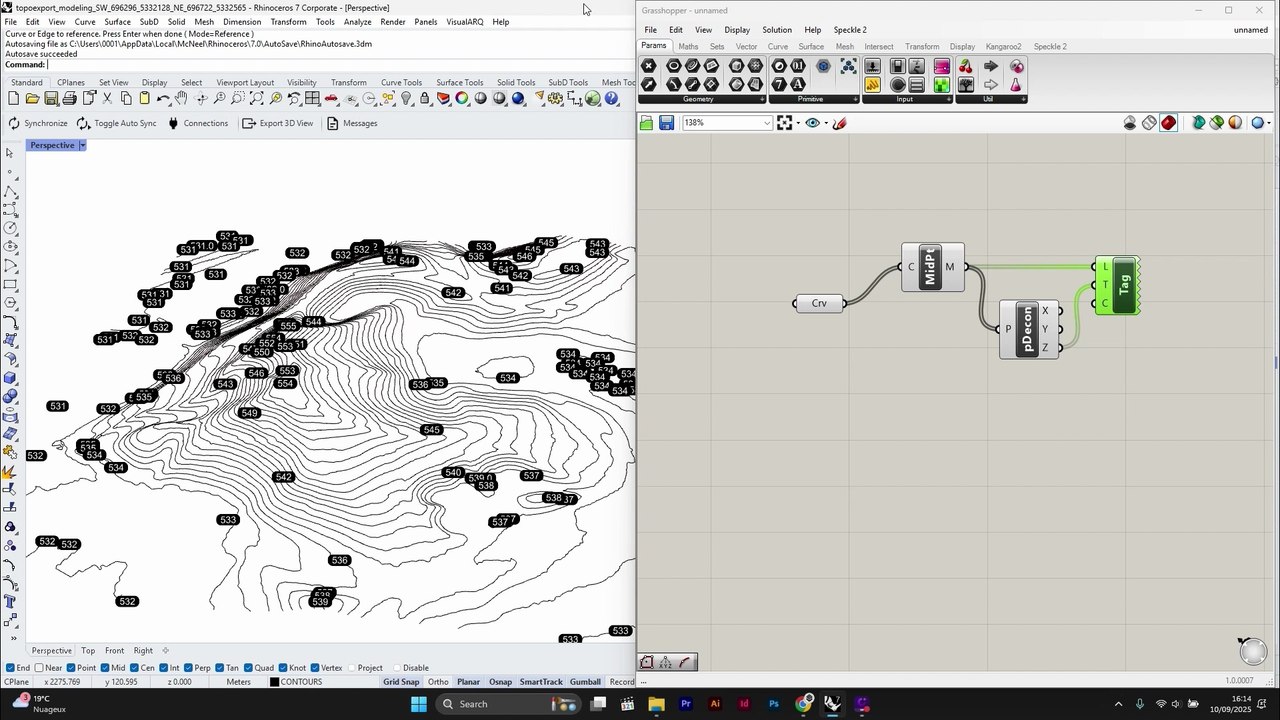The height and width of the screenshot is (720, 1280).
Task: Toggle the Vertex osnap checkbox
Action: pyautogui.click(x=315, y=668)
